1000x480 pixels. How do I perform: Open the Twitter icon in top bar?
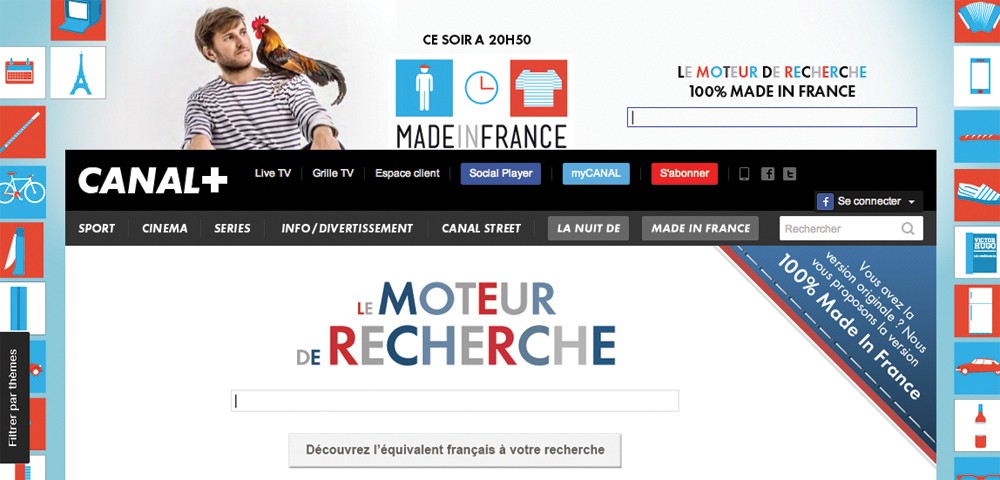[x=790, y=173]
